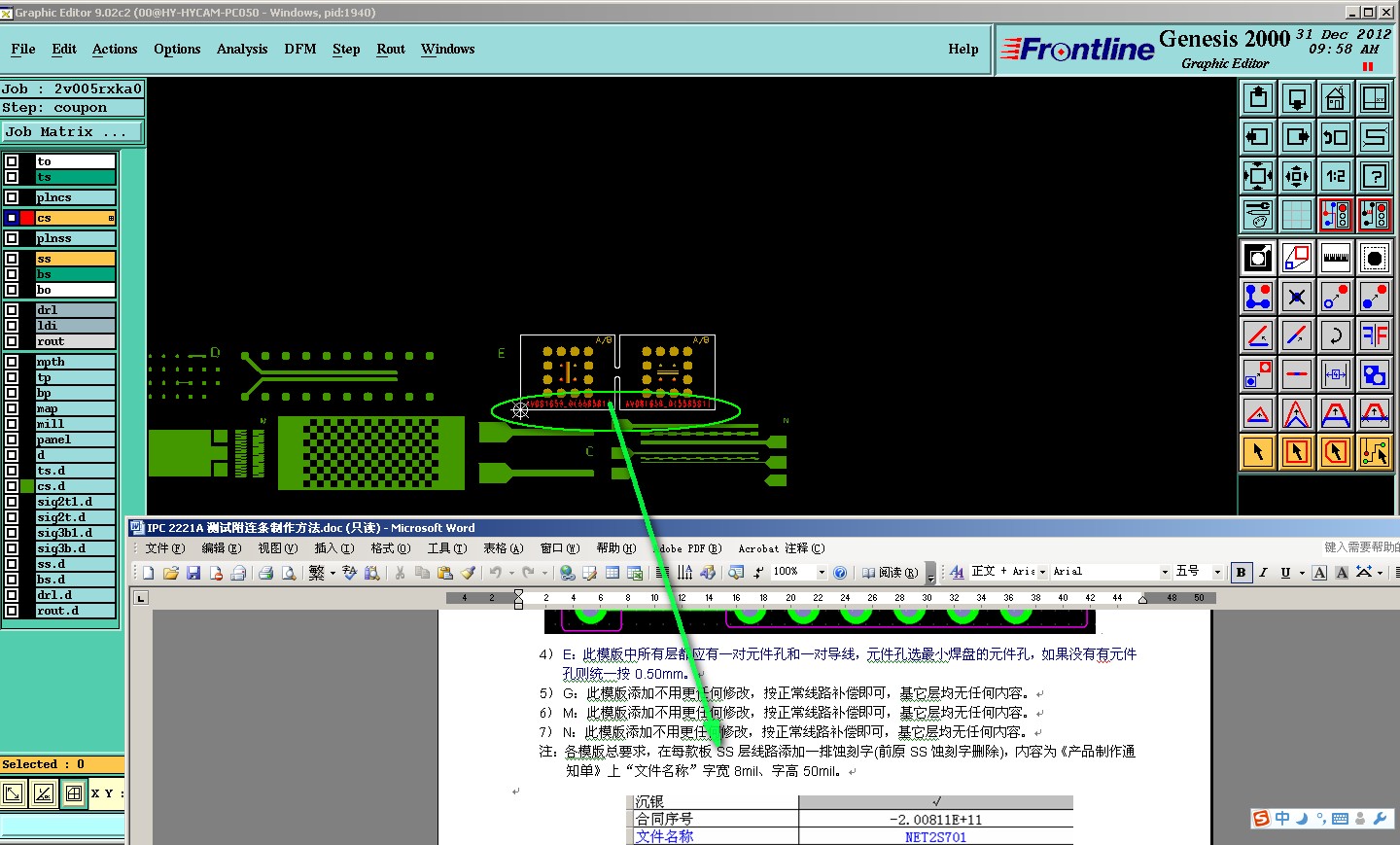The height and width of the screenshot is (845, 1400).
Task: Open the Actions menu in Genesis
Action: pos(115,49)
